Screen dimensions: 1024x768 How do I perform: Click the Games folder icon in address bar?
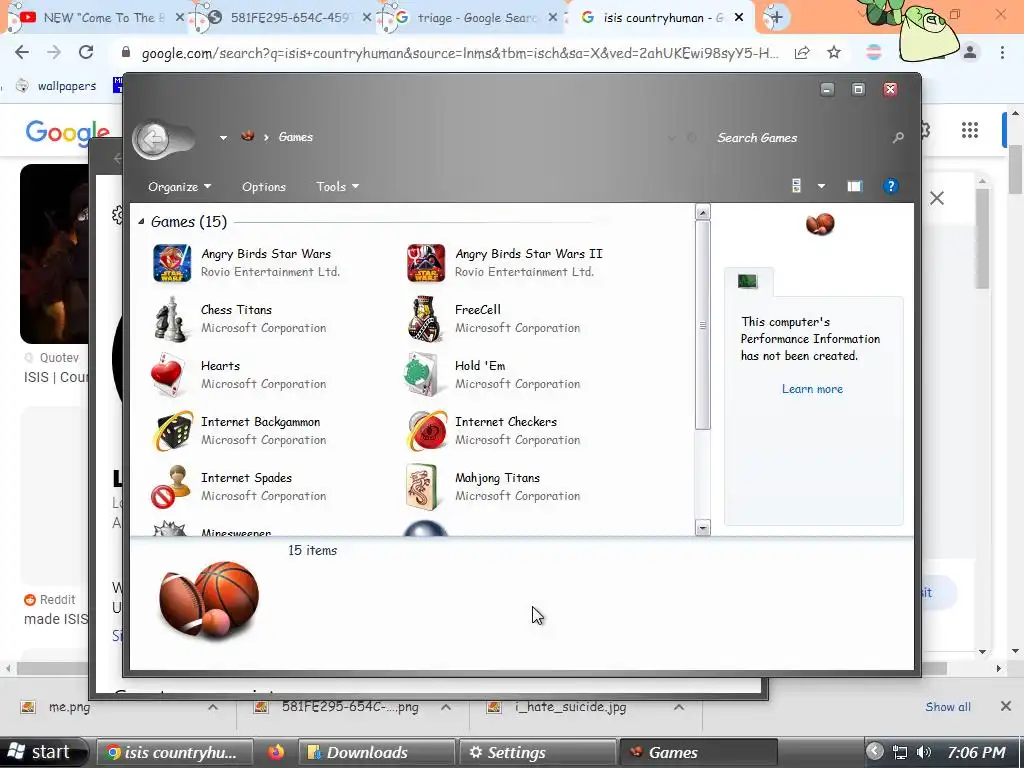point(248,136)
